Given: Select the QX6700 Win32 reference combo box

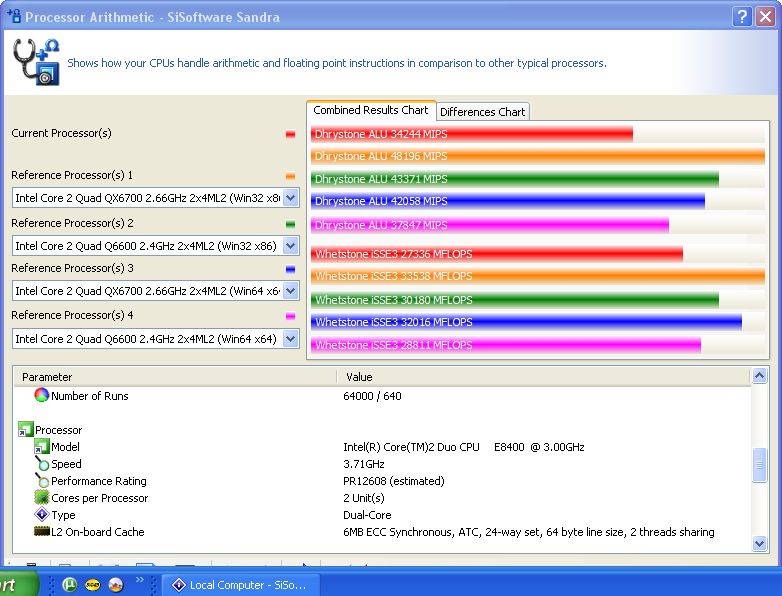Looking at the screenshot, I should coord(156,198).
